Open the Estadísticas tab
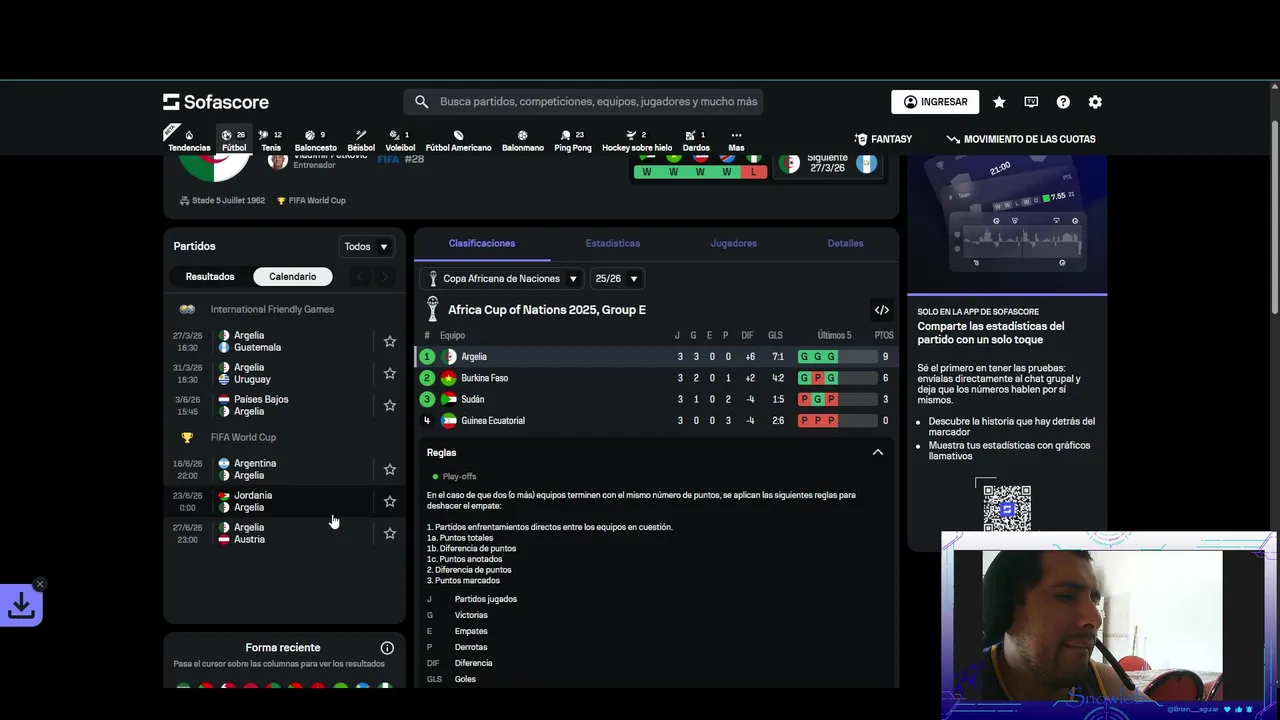 point(613,243)
